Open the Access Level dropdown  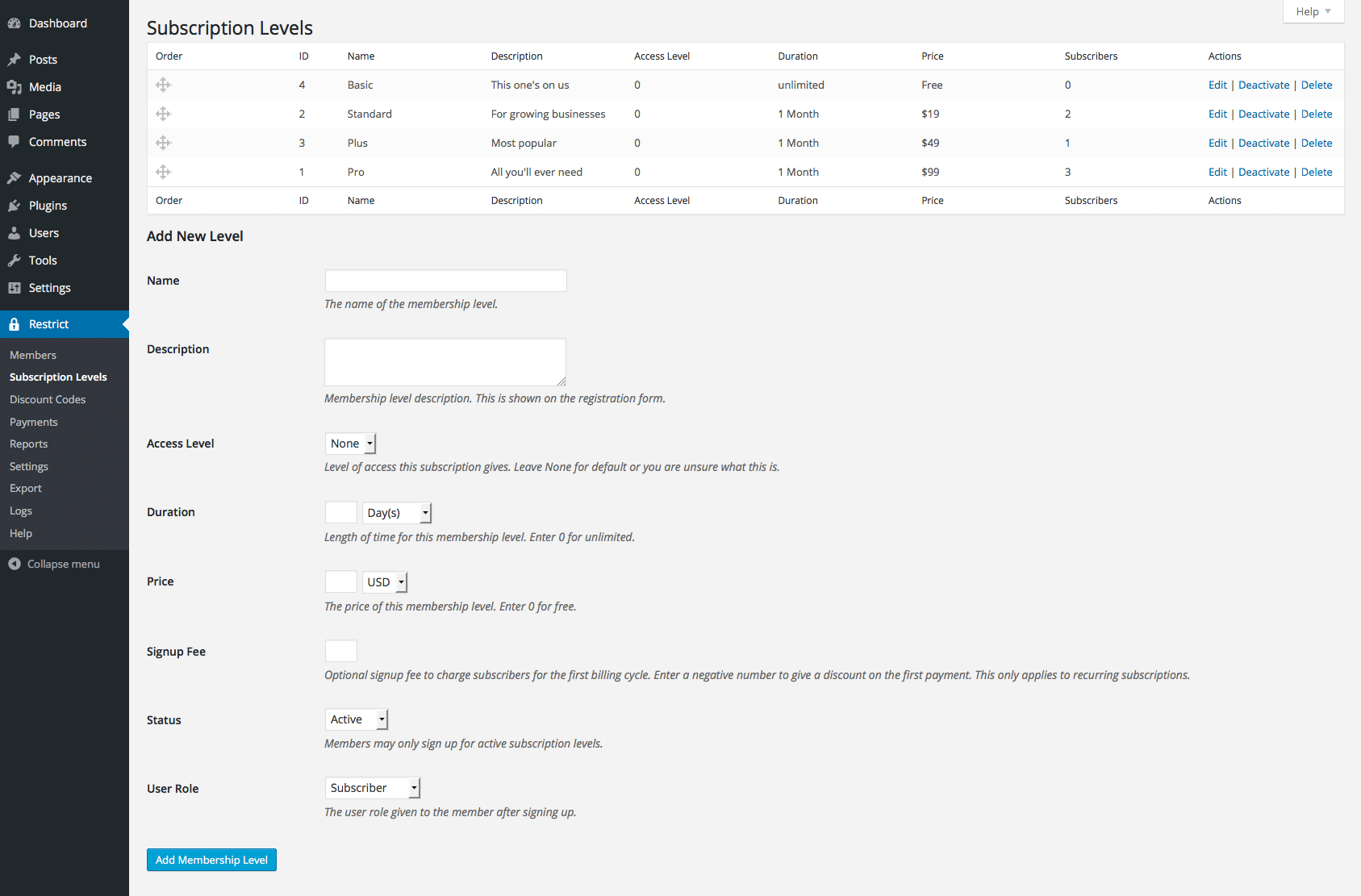click(x=351, y=444)
